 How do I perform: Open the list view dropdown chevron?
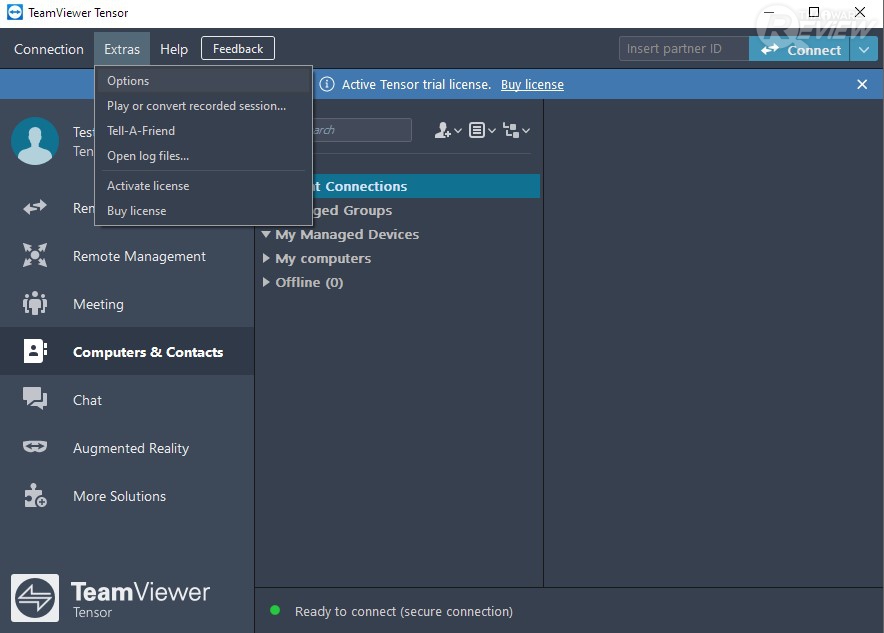click(x=492, y=131)
